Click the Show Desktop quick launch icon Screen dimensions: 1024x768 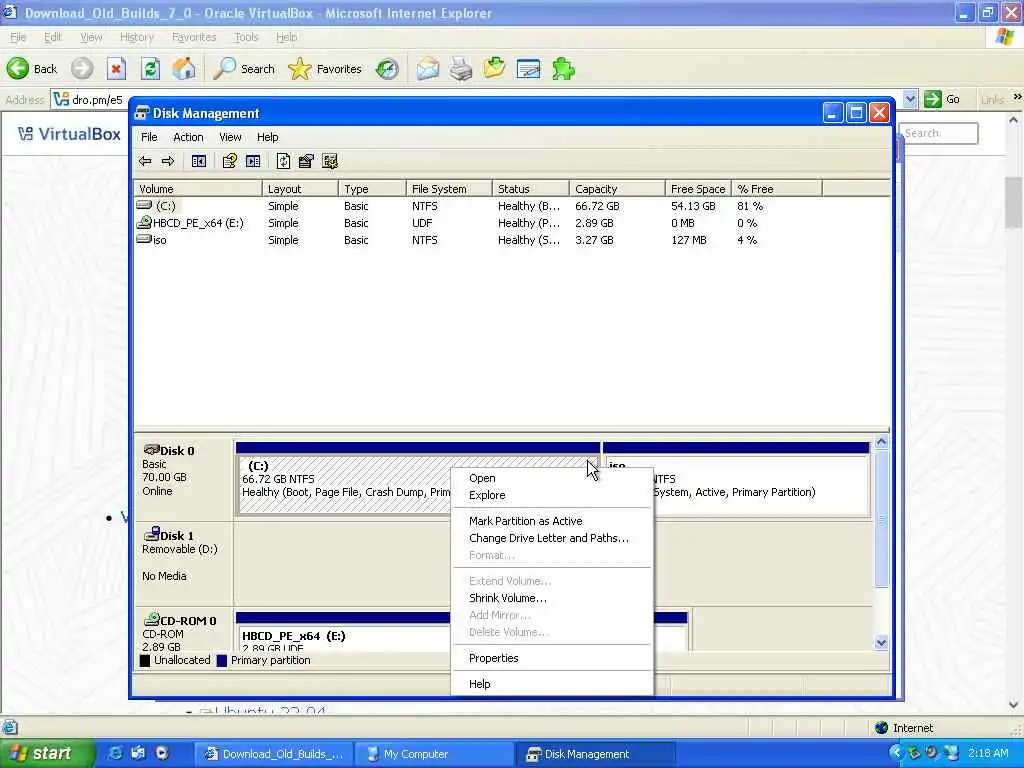138,753
